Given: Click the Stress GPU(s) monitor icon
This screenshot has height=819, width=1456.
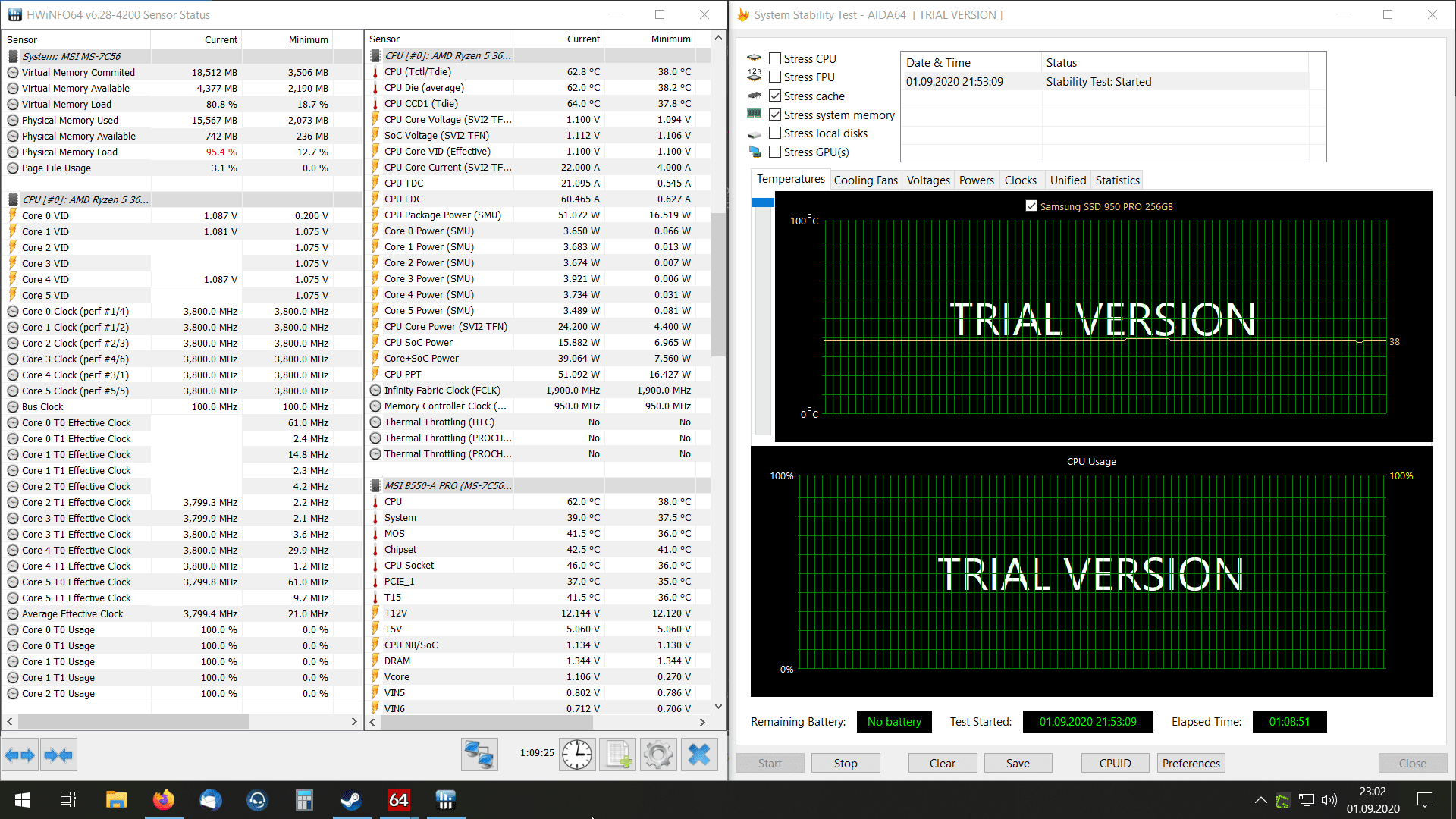Looking at the screenshot, I should click(755, 152).
